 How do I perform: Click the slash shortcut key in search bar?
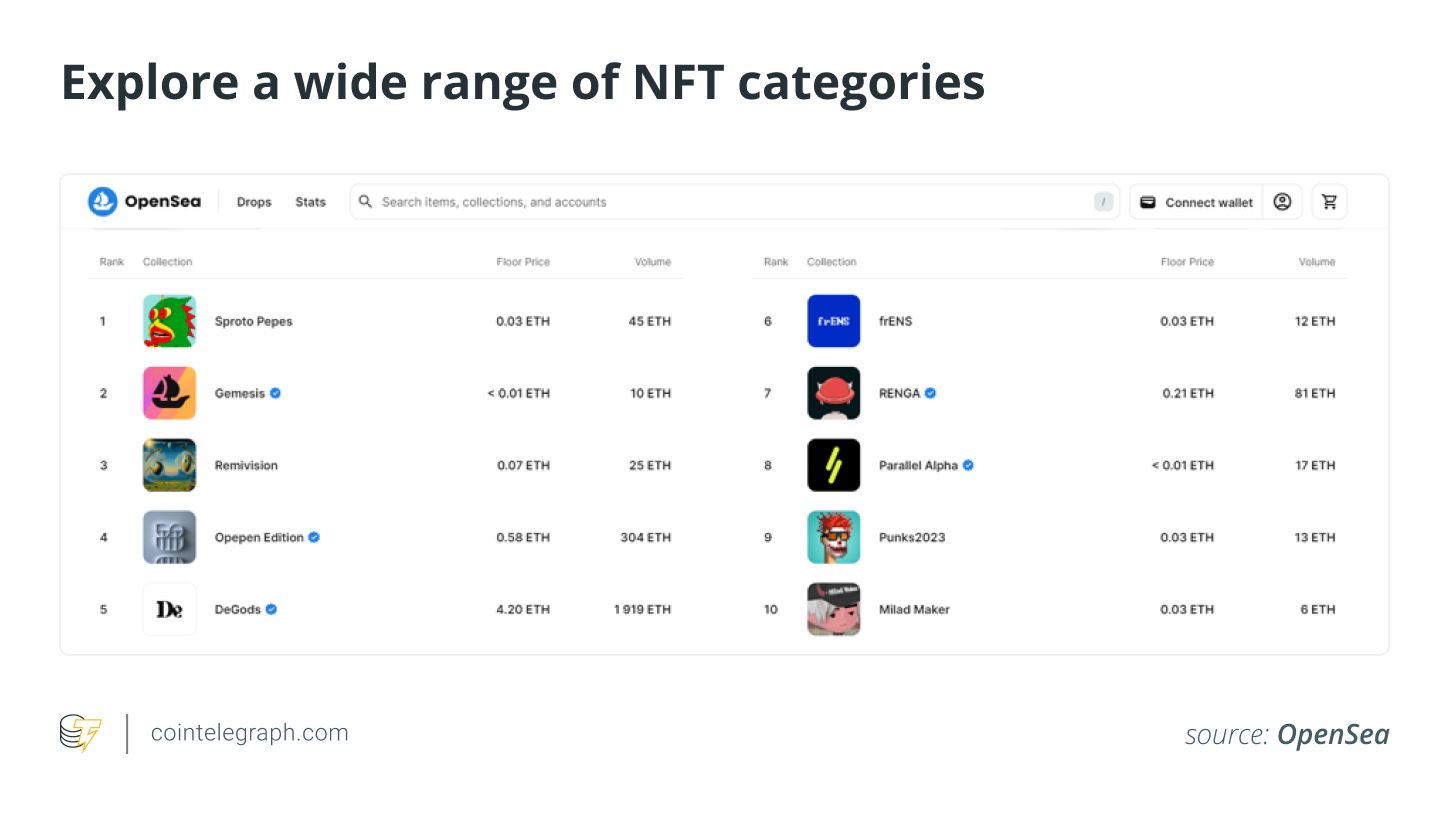pyautogui.click(x=1103, y=202)
